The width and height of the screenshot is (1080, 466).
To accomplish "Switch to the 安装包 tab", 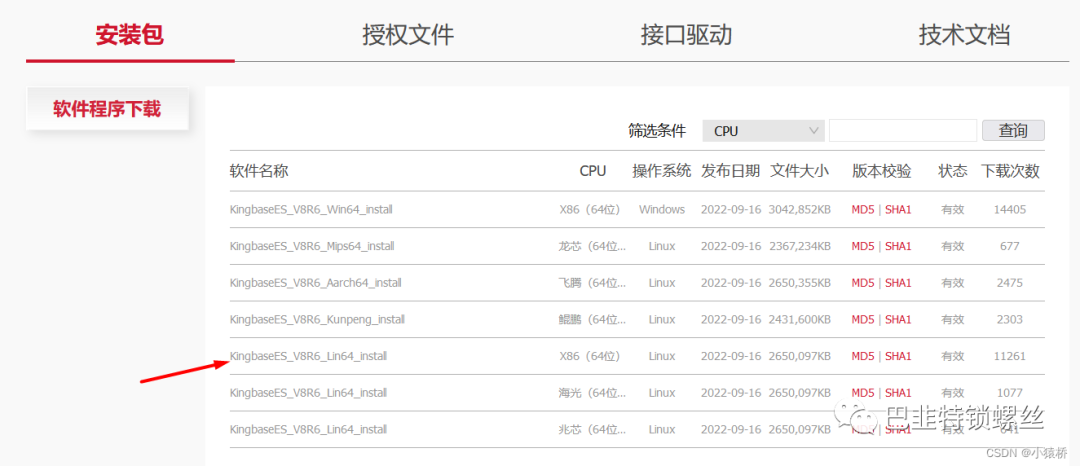I will 129,35.
